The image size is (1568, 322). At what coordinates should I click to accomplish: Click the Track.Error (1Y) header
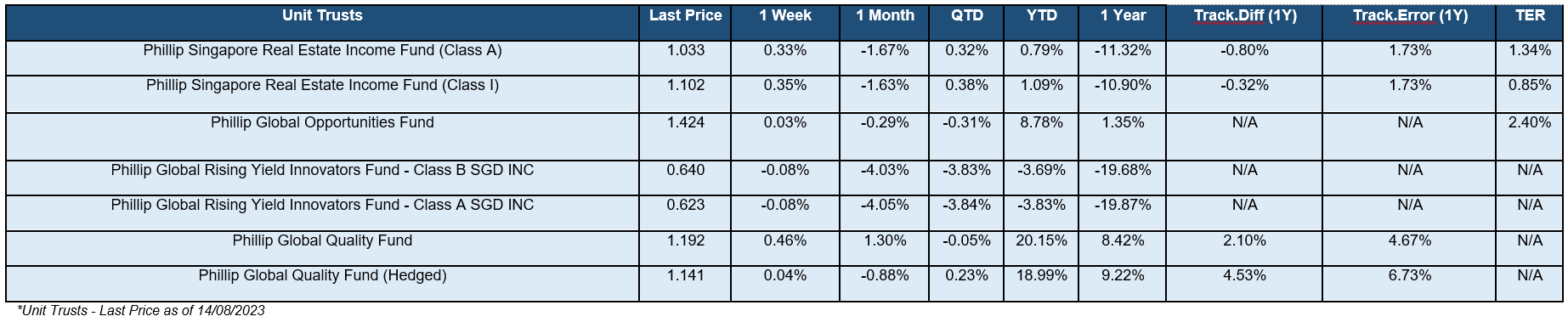coord(1409,16)
